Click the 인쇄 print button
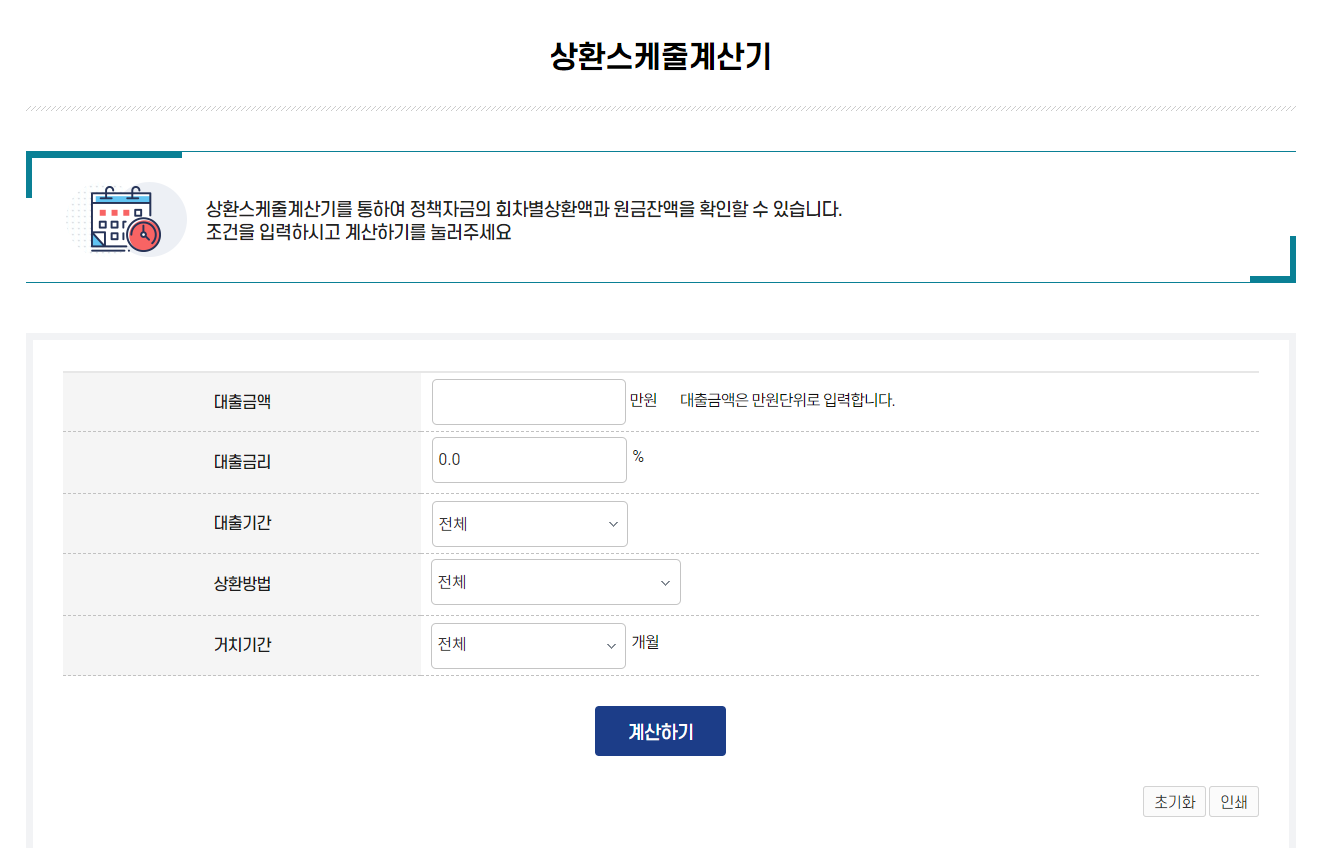Image resolution: width=1327 pixels, height=848 pixels. click(x=1234, y=801)
